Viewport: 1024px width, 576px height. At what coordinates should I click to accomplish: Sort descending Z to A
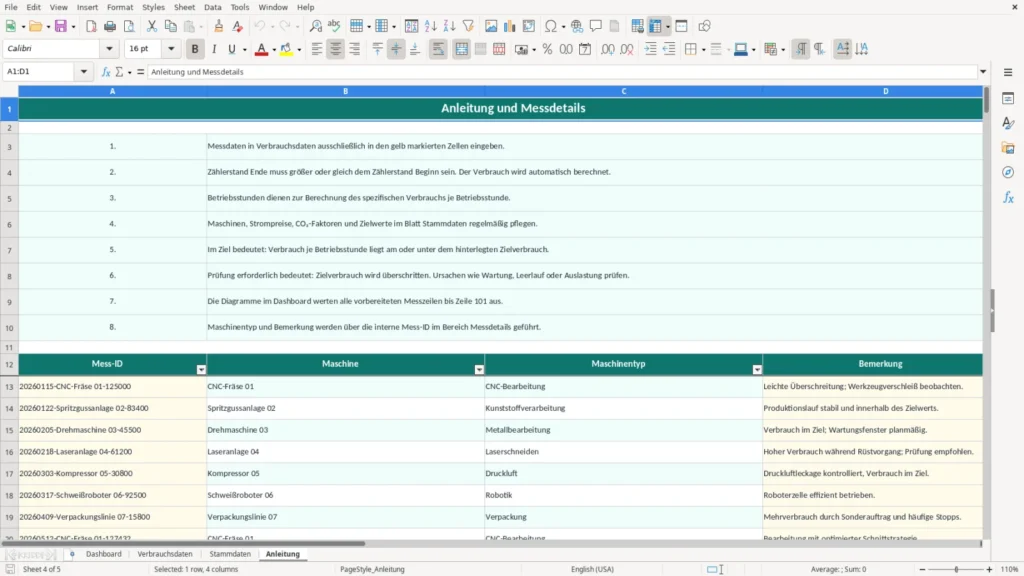coord(449,26)
